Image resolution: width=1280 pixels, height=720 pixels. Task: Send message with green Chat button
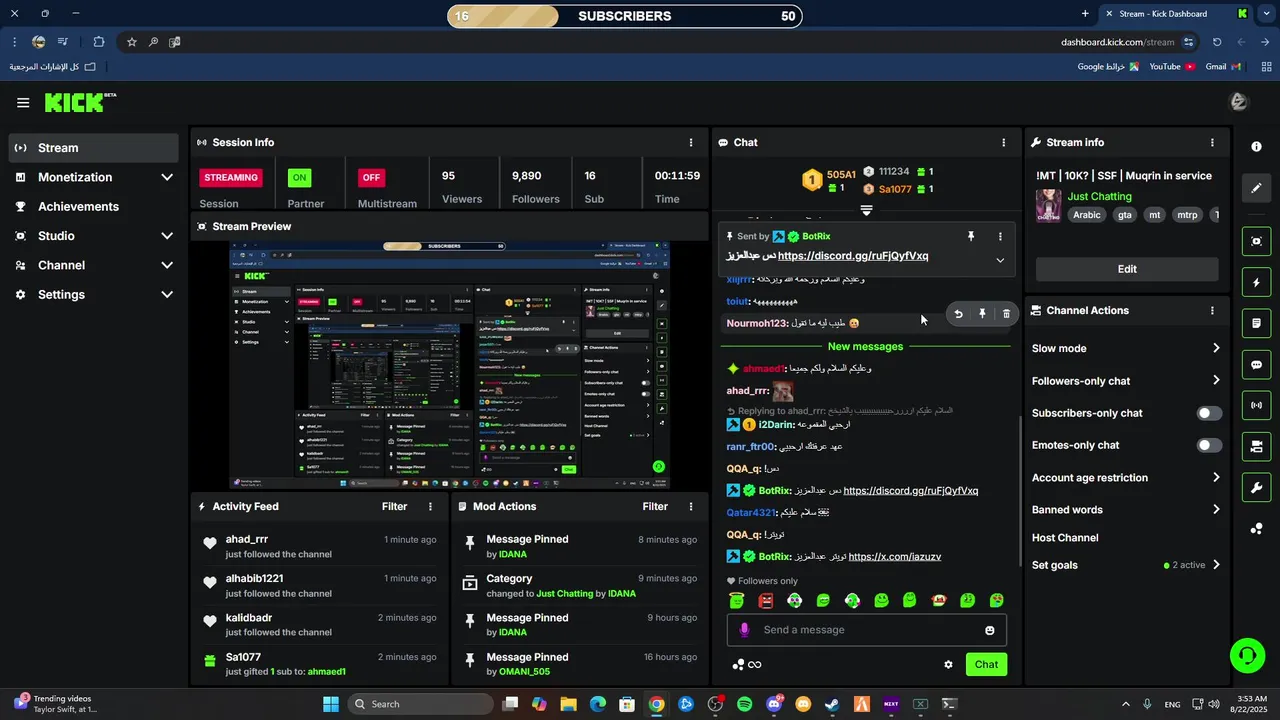coord(986,665)
